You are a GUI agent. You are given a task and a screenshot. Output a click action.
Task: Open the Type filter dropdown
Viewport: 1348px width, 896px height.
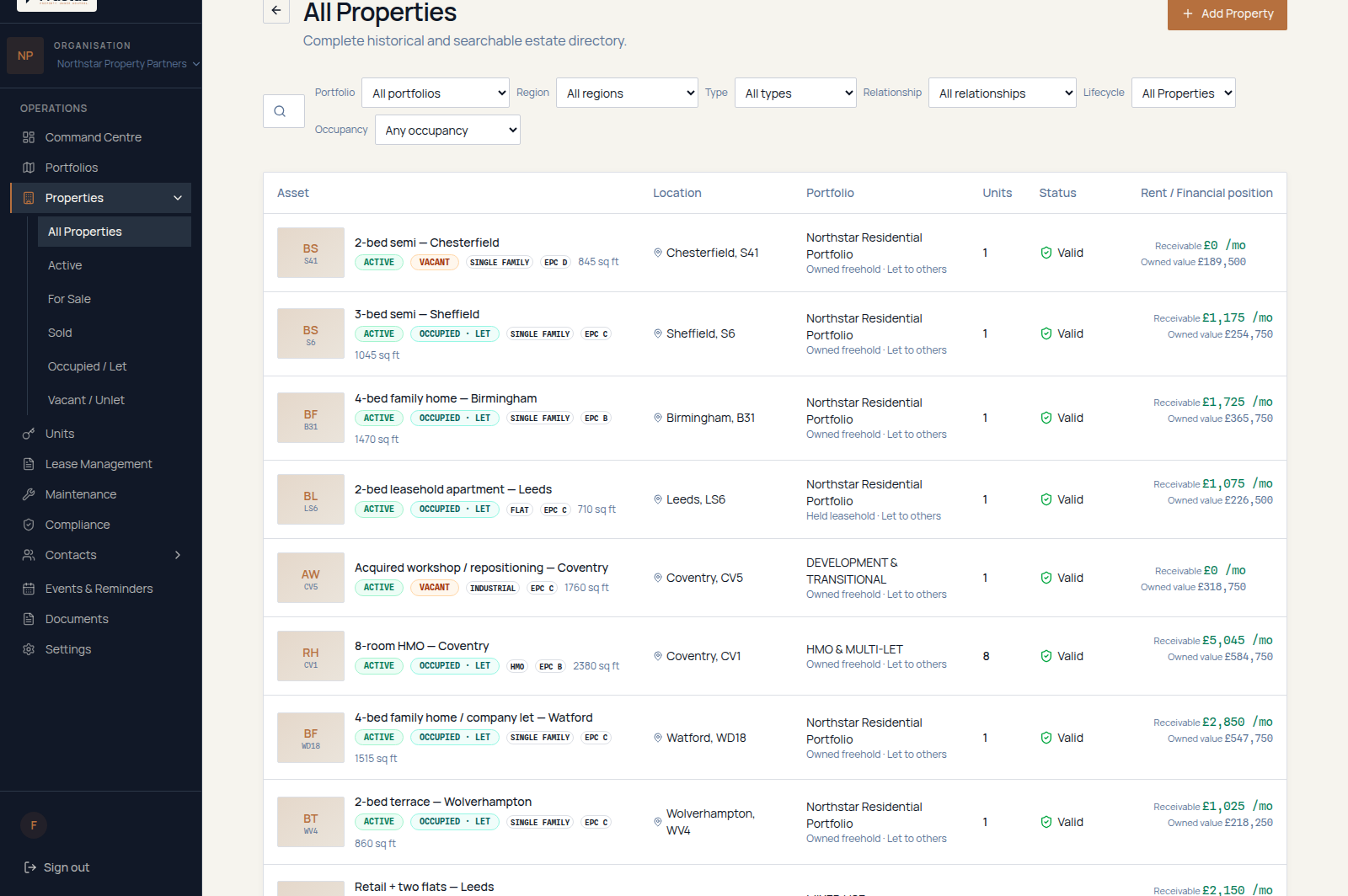[795, 93]
